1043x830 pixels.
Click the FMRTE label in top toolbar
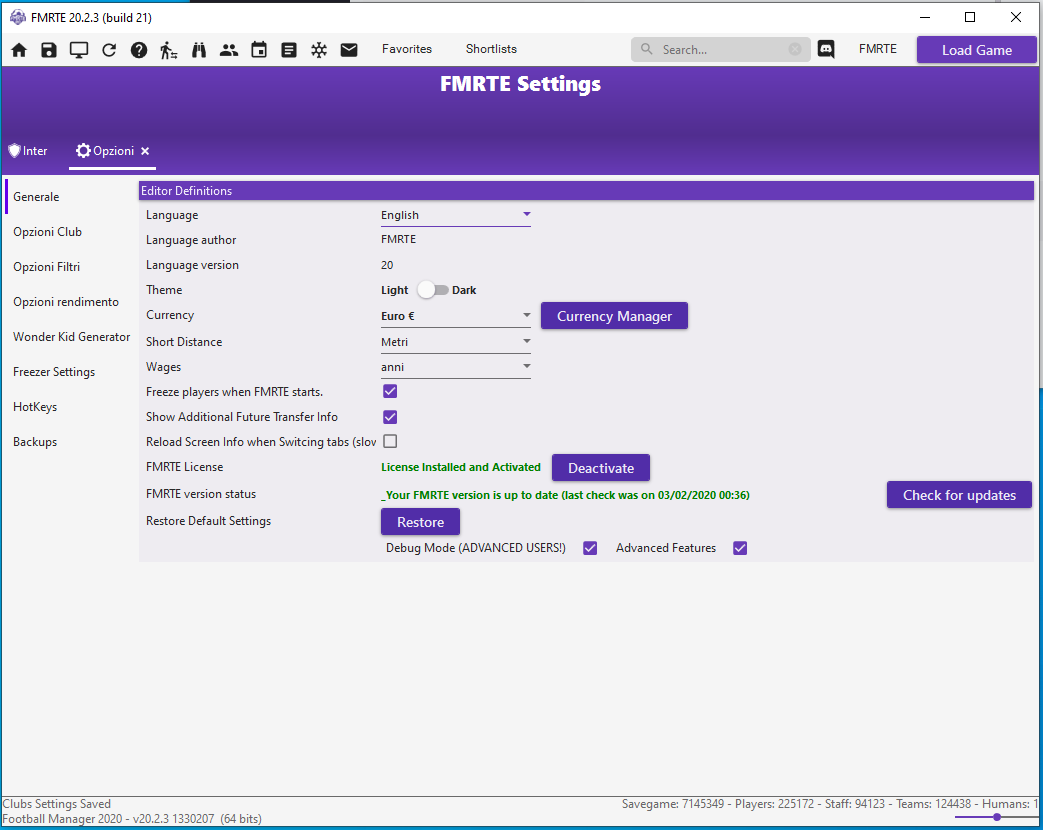[x=877, y=49]
